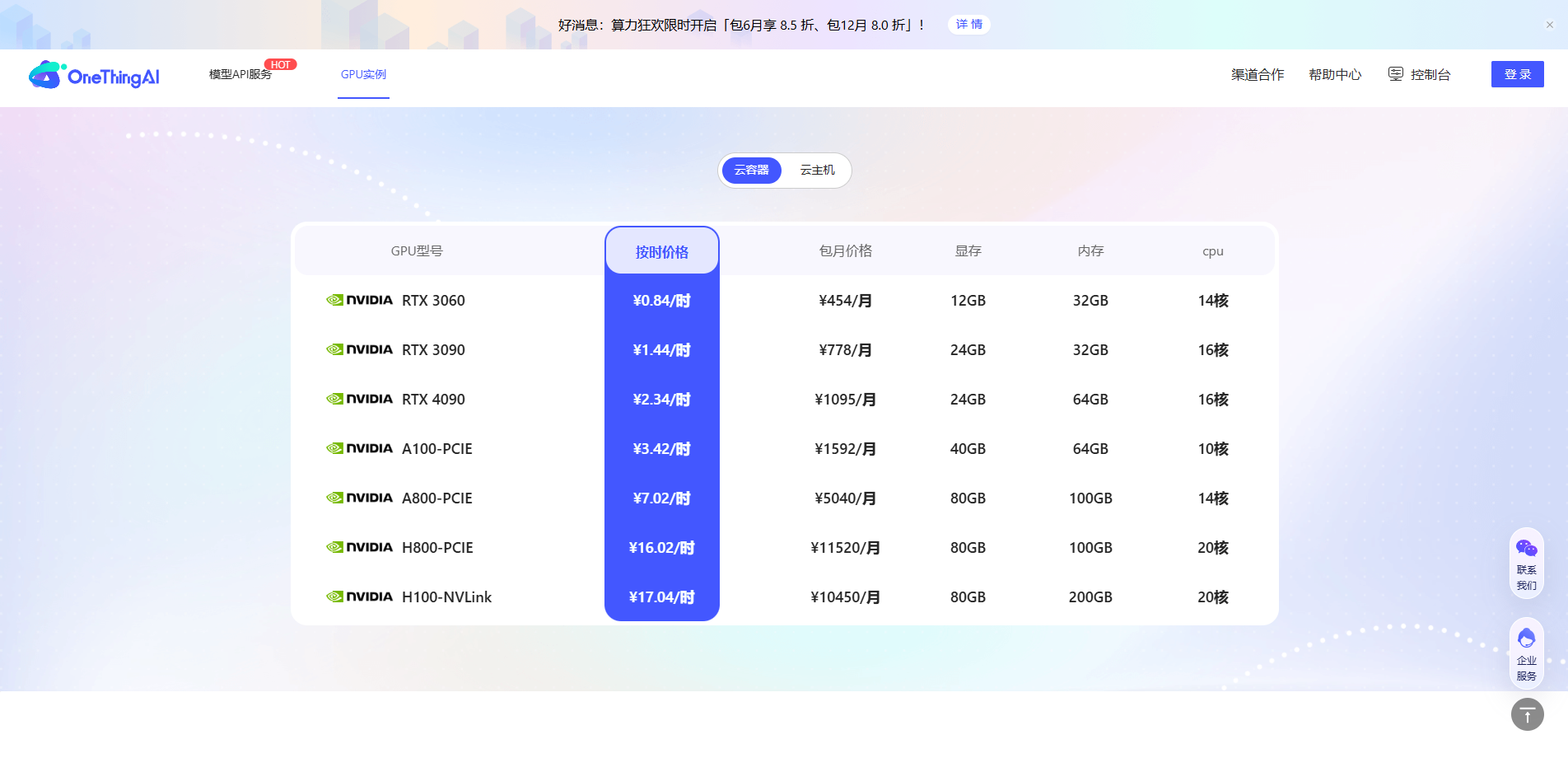Select the H800-PCIE model name
This screenshot has height=772, width=1568.
coord(437,548)
